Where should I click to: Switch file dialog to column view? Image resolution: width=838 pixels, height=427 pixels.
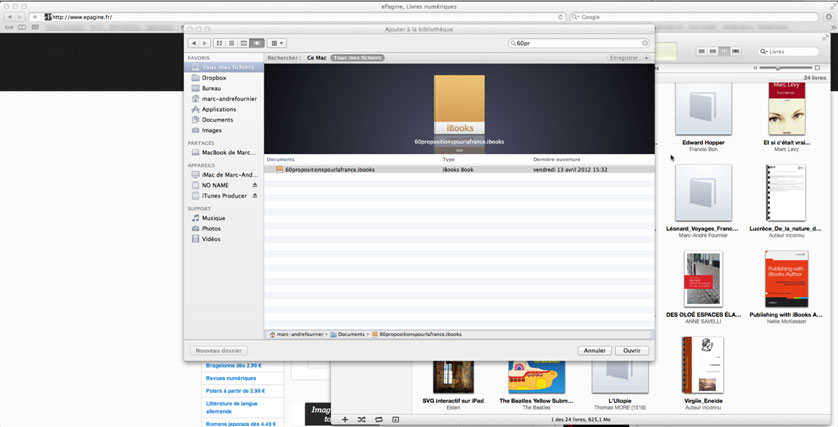pyautogui.click(x=244, y=43)
